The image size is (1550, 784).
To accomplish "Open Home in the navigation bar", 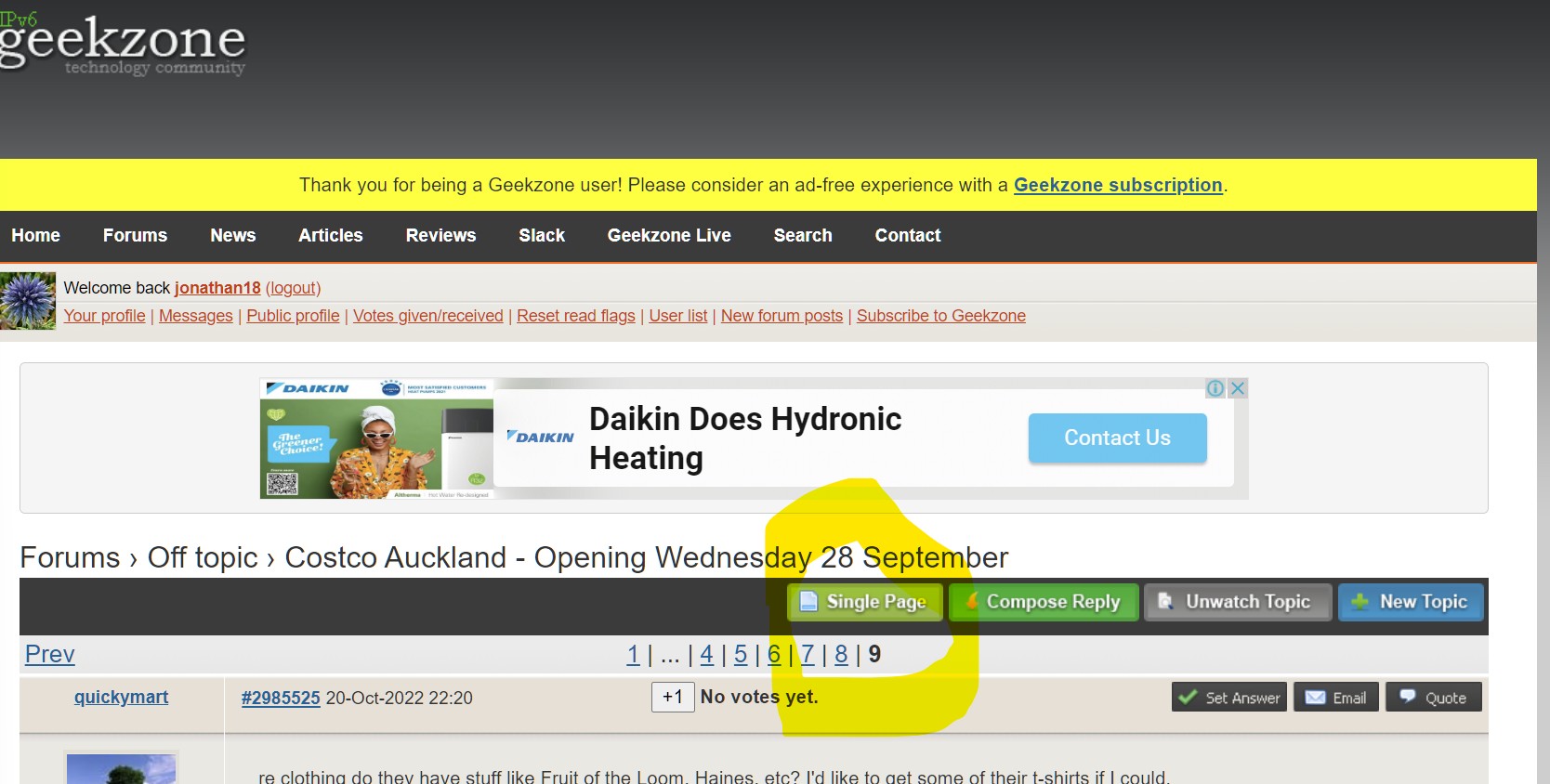I will pyautogui.click(x=35, y=236).
